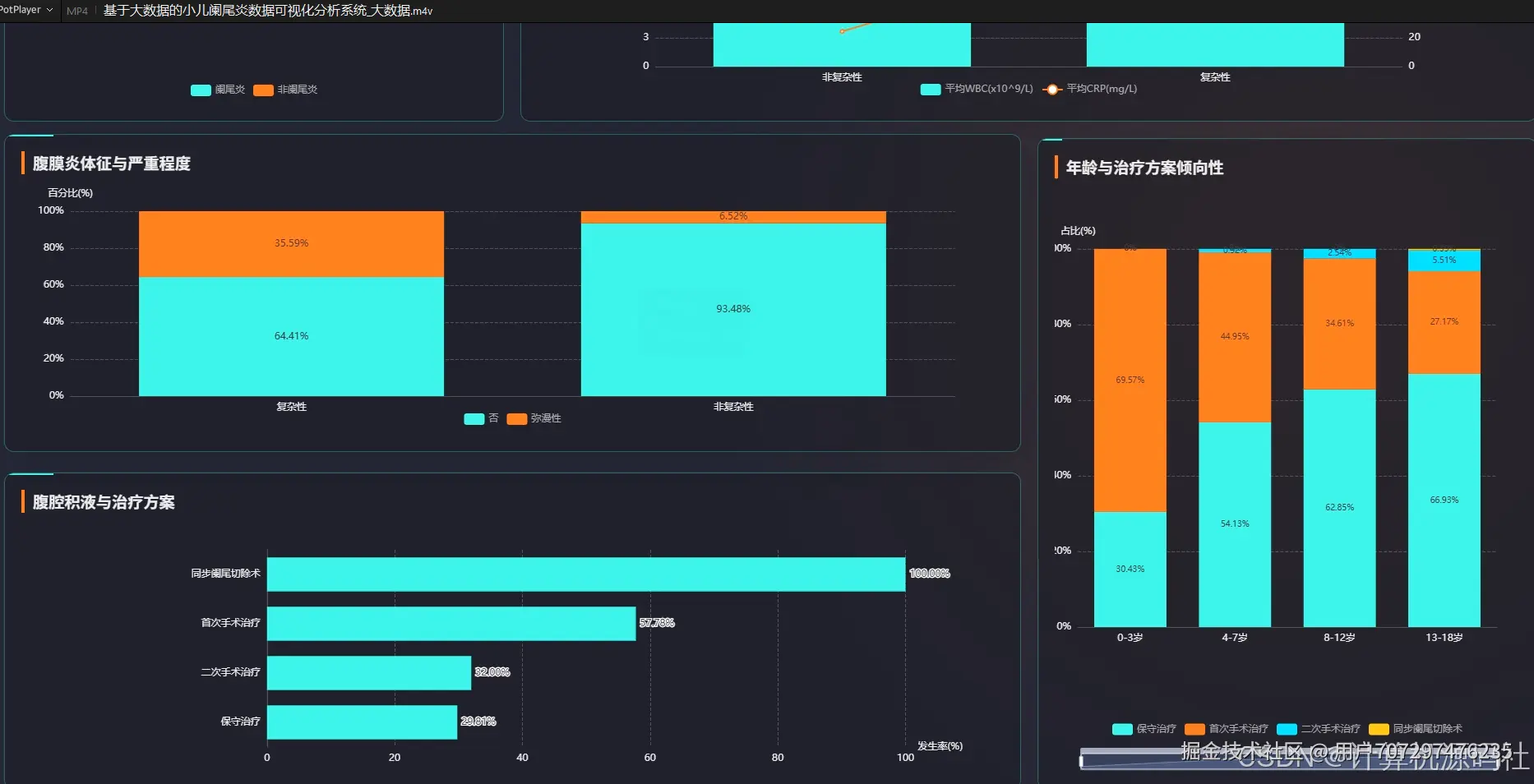Click the MP4 format label in title bar

[77, 11]
